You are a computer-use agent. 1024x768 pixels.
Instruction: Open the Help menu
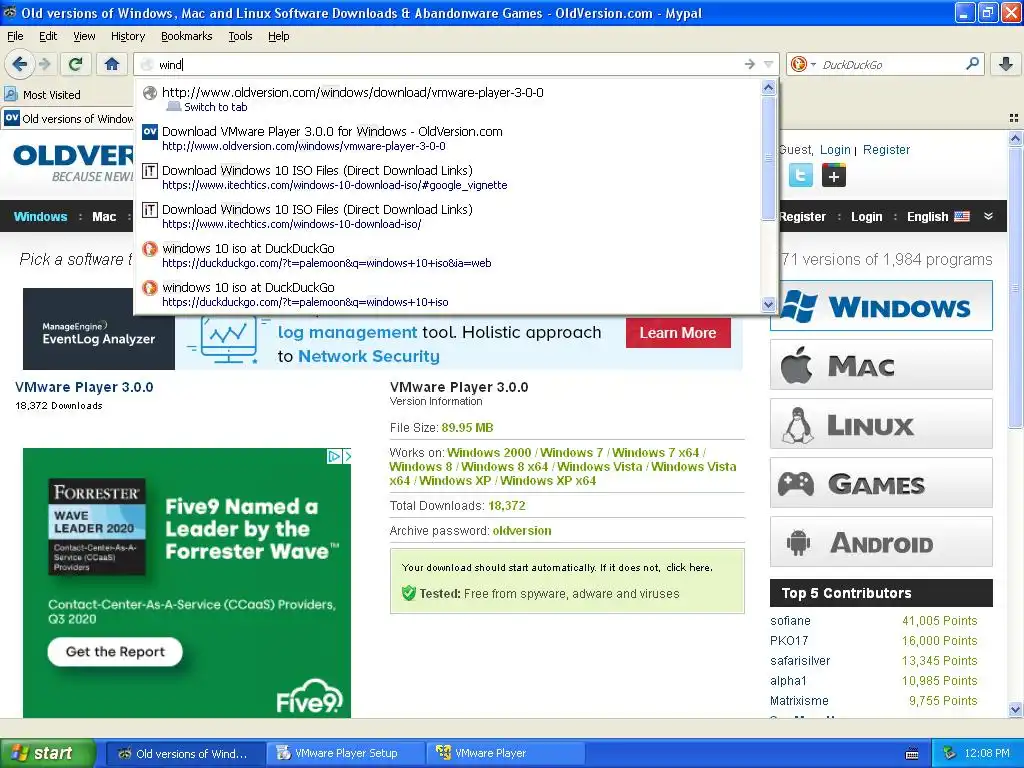pos(278,36)
